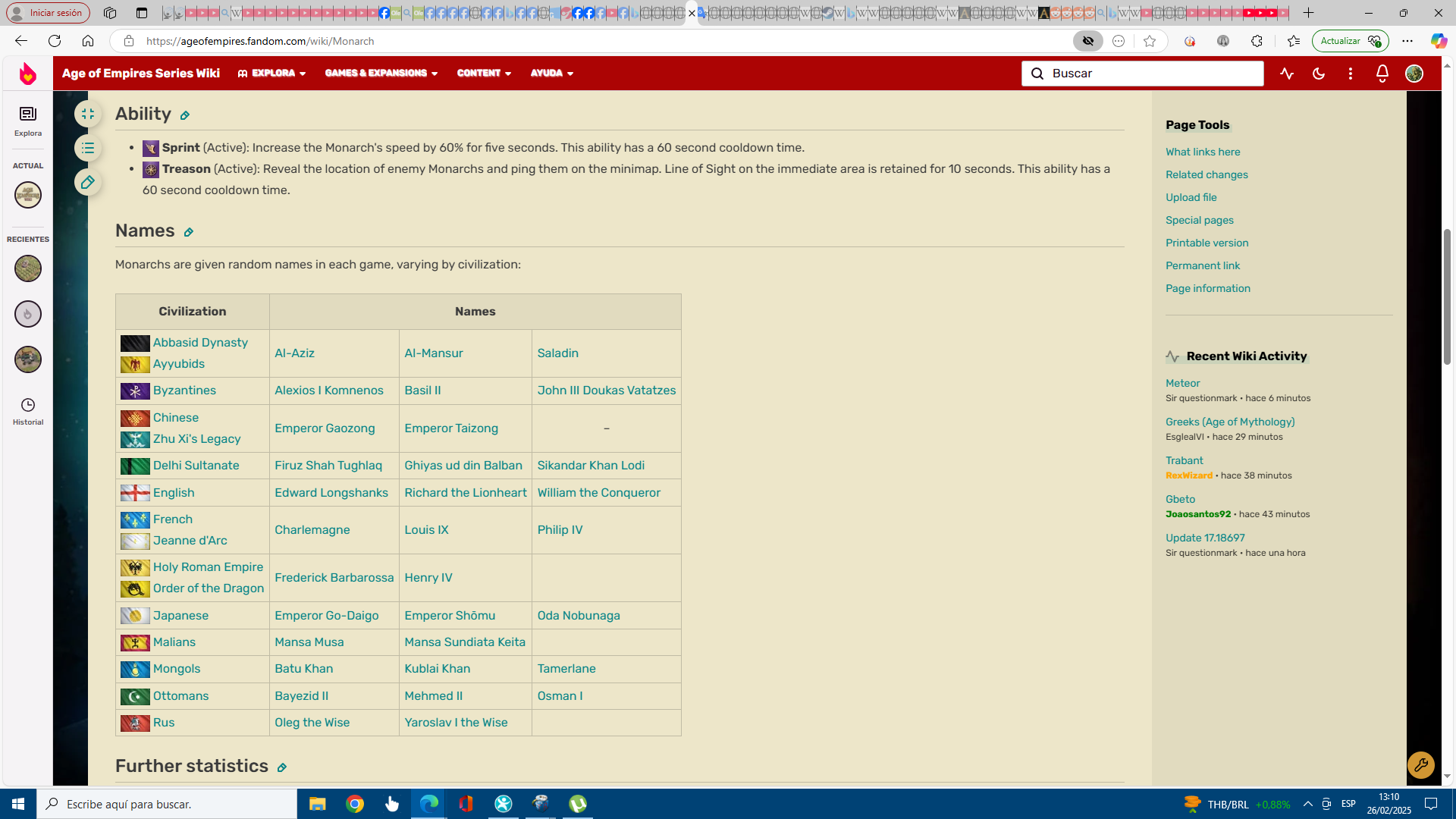Click the search magnifier icon
This screenshot has height=819, width=1456.
click(x=1037, y=74)
